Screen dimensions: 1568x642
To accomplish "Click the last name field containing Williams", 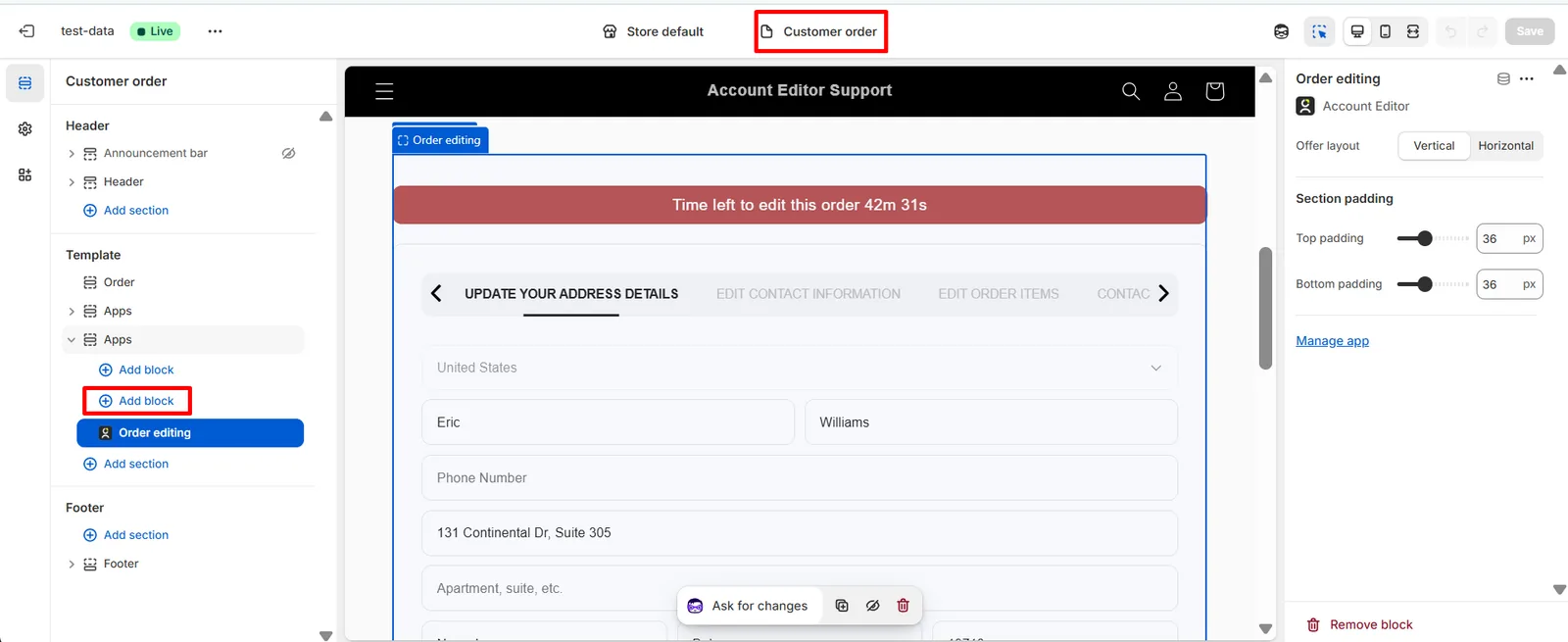I will (991, 422).
